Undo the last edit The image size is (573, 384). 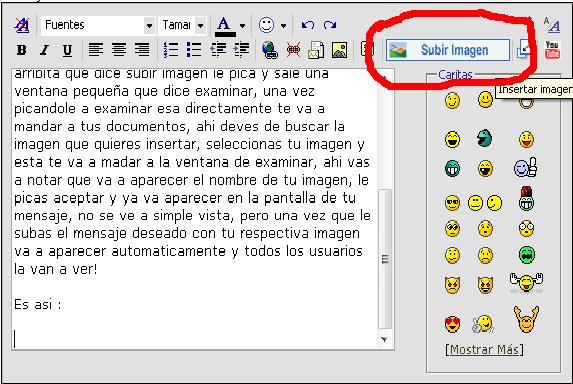(x=308, y=25)
